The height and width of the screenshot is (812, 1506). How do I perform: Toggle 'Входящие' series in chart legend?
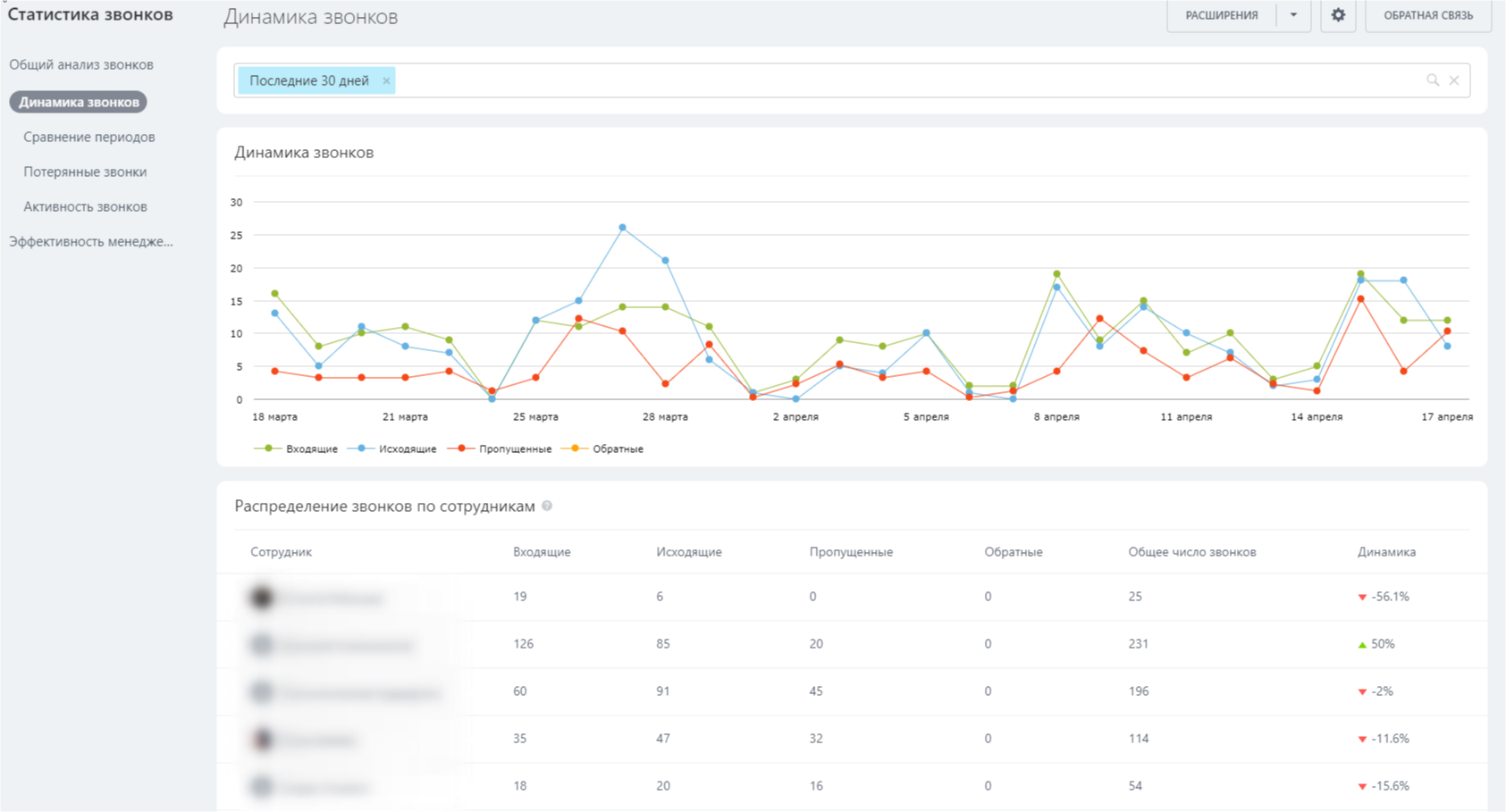pyautogui.click(x=296, y=448)
